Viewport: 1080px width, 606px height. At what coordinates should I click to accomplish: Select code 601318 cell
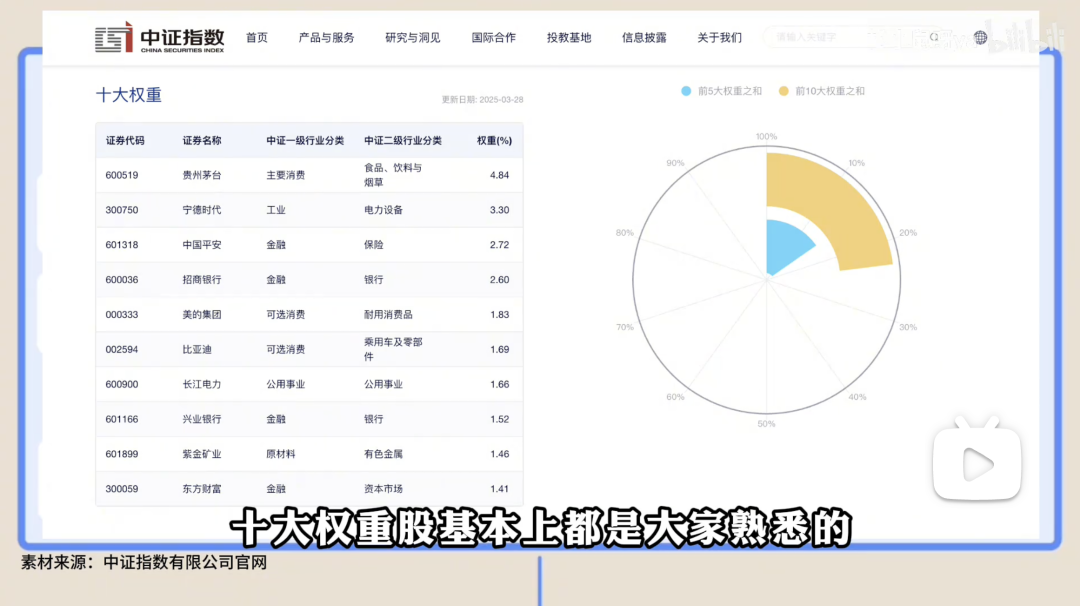pos(122,244)
